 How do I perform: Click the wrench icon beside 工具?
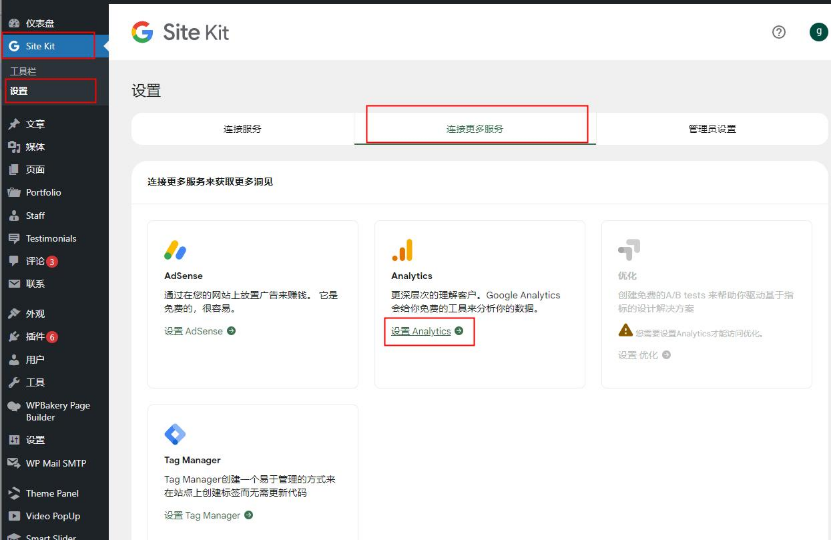[x=14, y=383]
